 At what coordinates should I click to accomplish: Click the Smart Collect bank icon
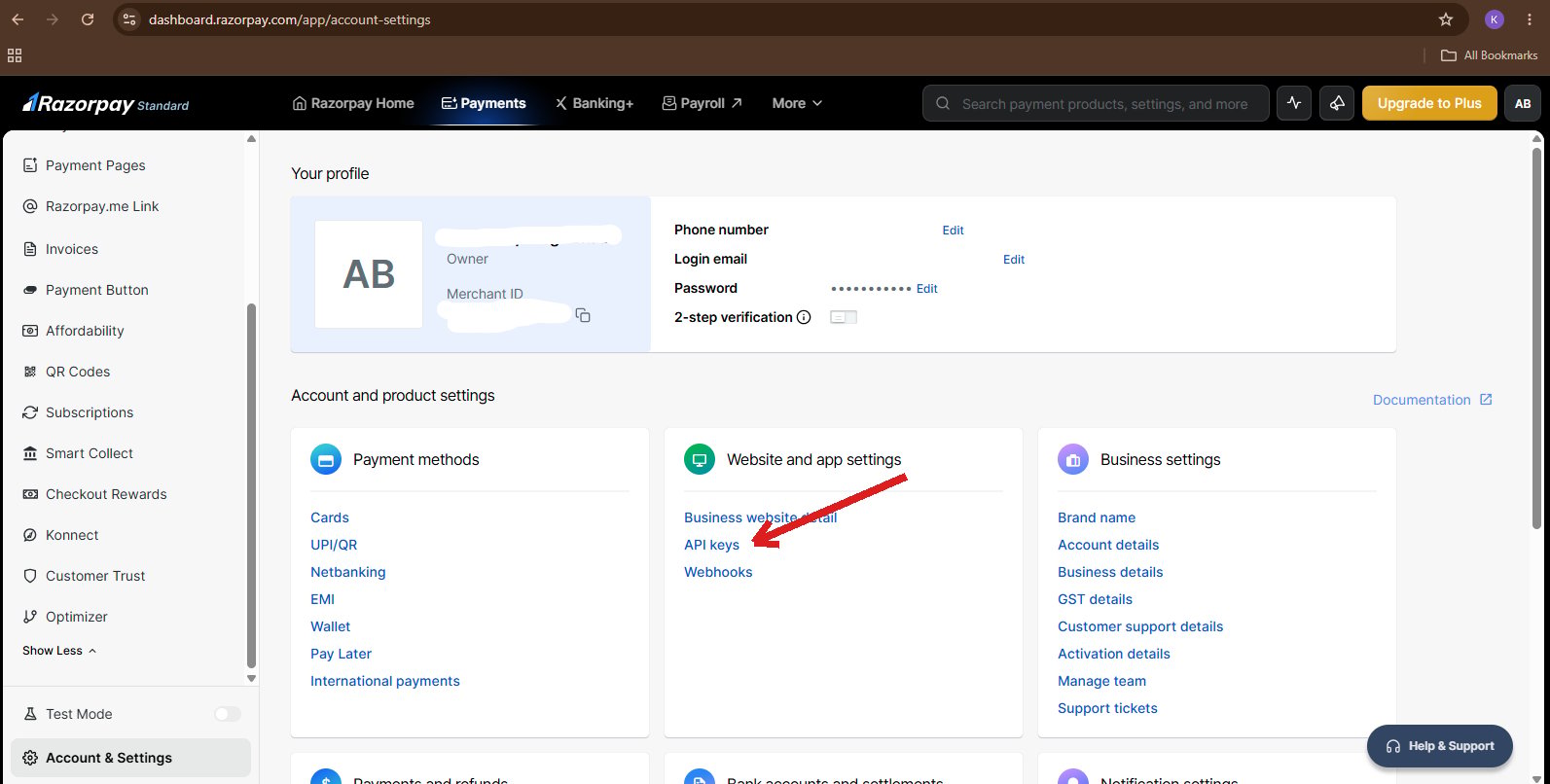coord(30,453)
